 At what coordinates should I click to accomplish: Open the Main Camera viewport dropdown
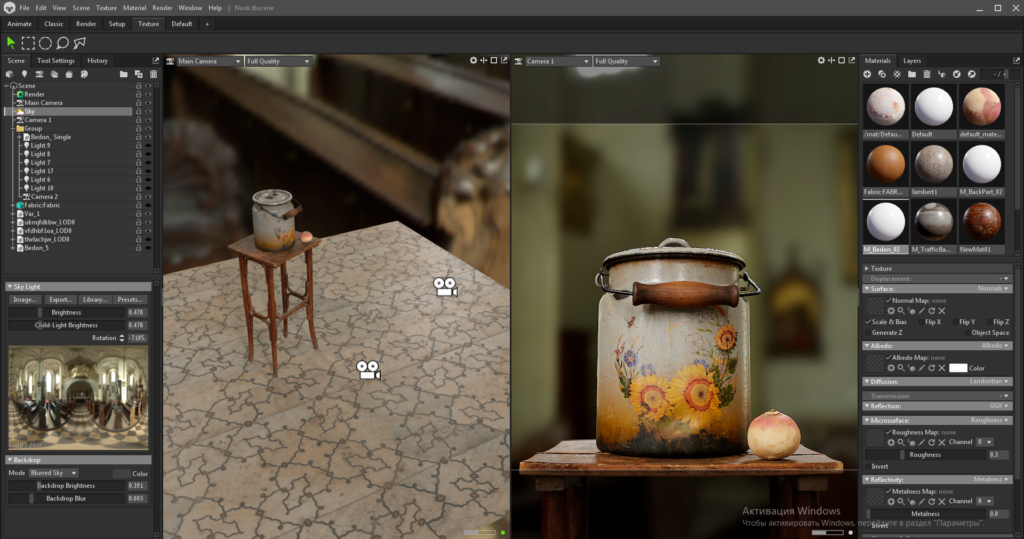[209, 61]
